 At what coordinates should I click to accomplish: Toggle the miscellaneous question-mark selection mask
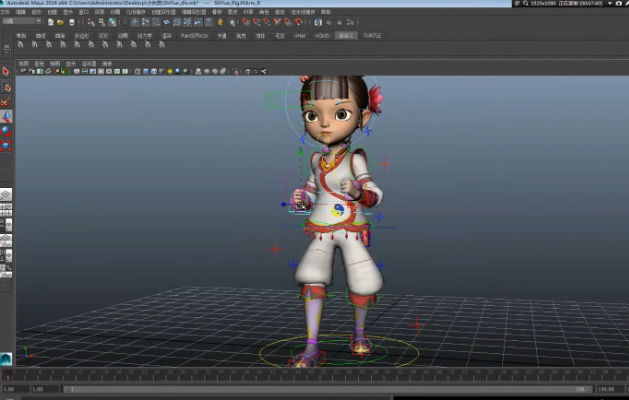208,22
